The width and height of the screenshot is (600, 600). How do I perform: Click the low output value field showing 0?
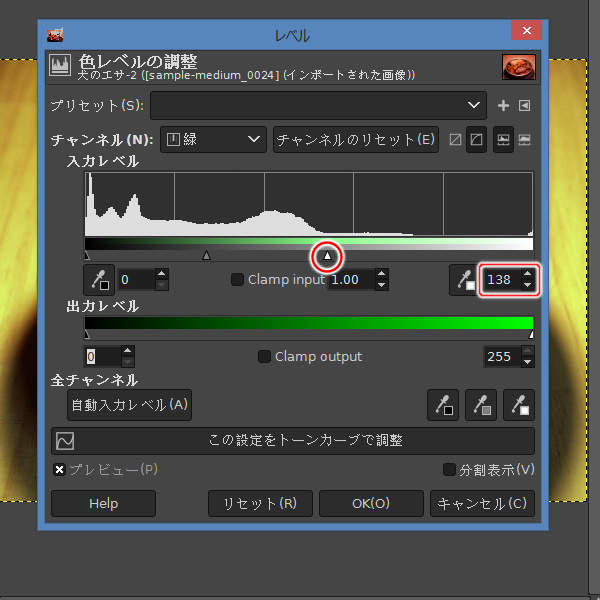point(103,357)
